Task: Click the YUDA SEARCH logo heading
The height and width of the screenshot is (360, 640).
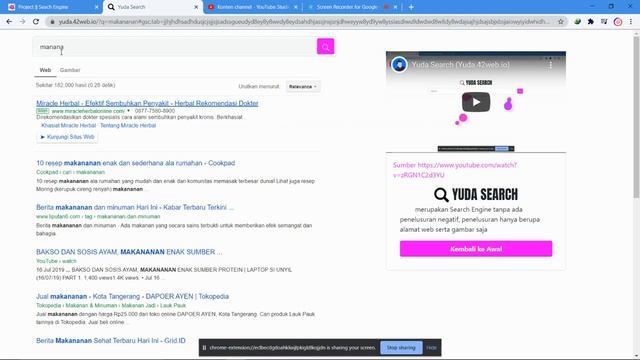Action: [476, 194]
